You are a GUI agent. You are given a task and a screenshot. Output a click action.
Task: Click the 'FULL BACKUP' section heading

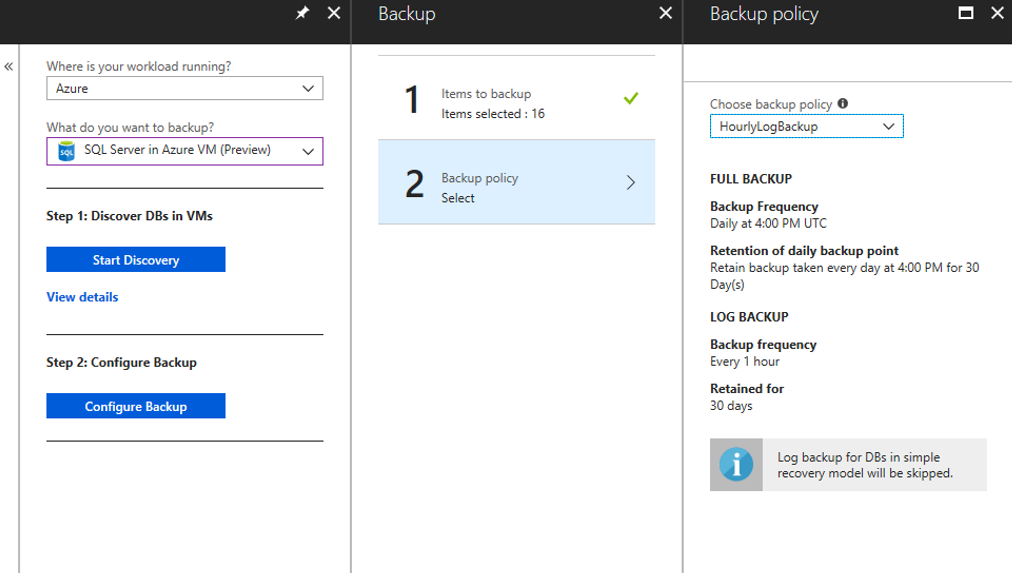(751, 179)
